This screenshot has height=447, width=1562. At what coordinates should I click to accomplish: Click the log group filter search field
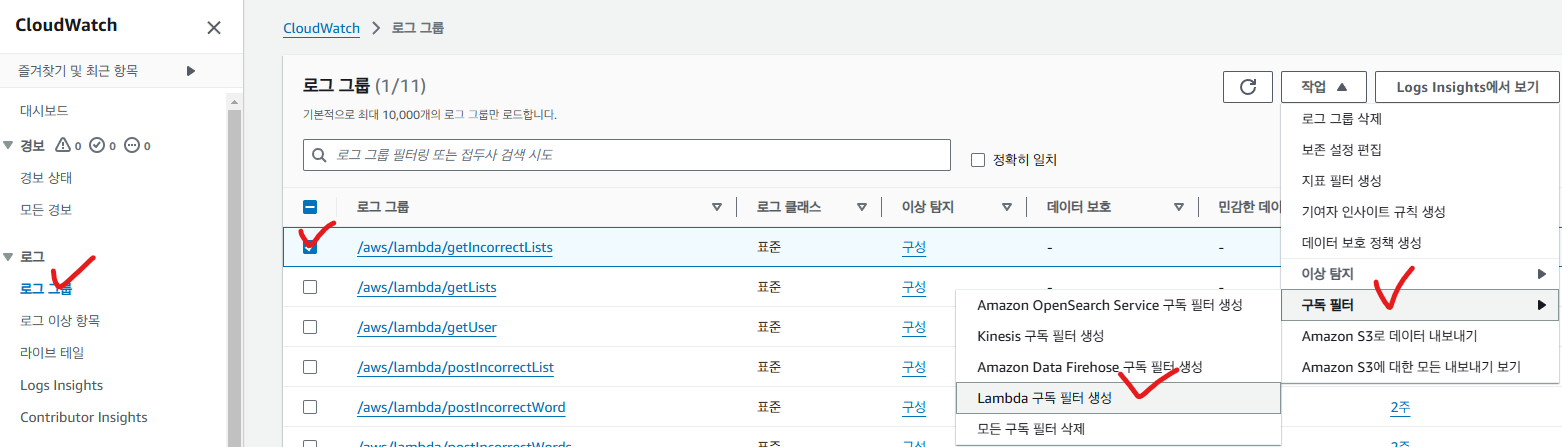pyautogui.click(x=626, y=155)
